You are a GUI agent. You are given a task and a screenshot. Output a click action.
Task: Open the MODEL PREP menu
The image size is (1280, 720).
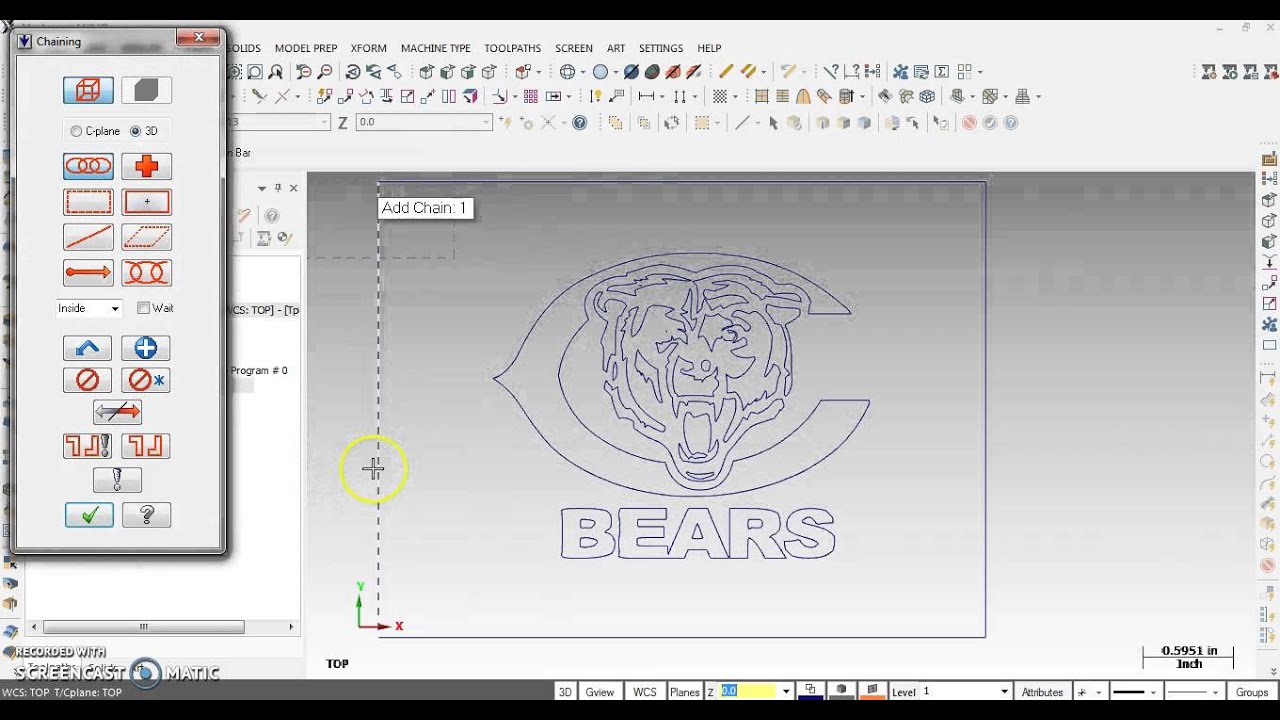306,48
